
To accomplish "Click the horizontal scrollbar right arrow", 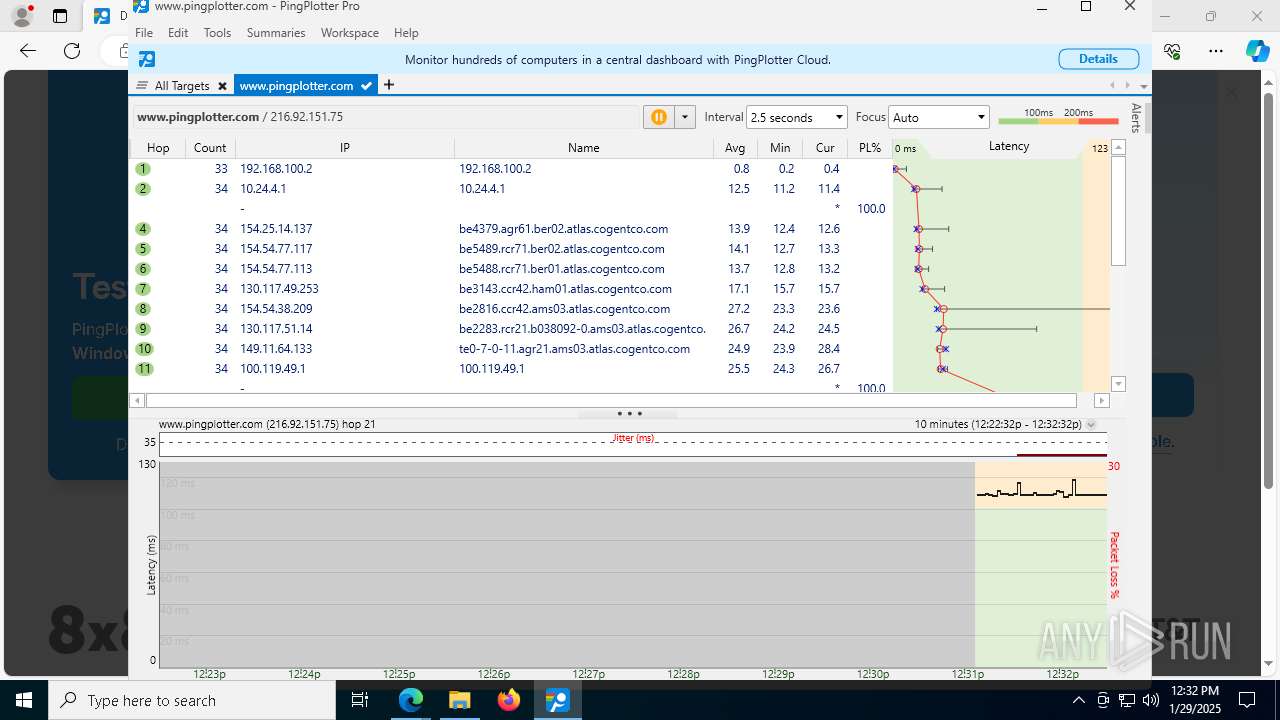I will coord(1102,400).
